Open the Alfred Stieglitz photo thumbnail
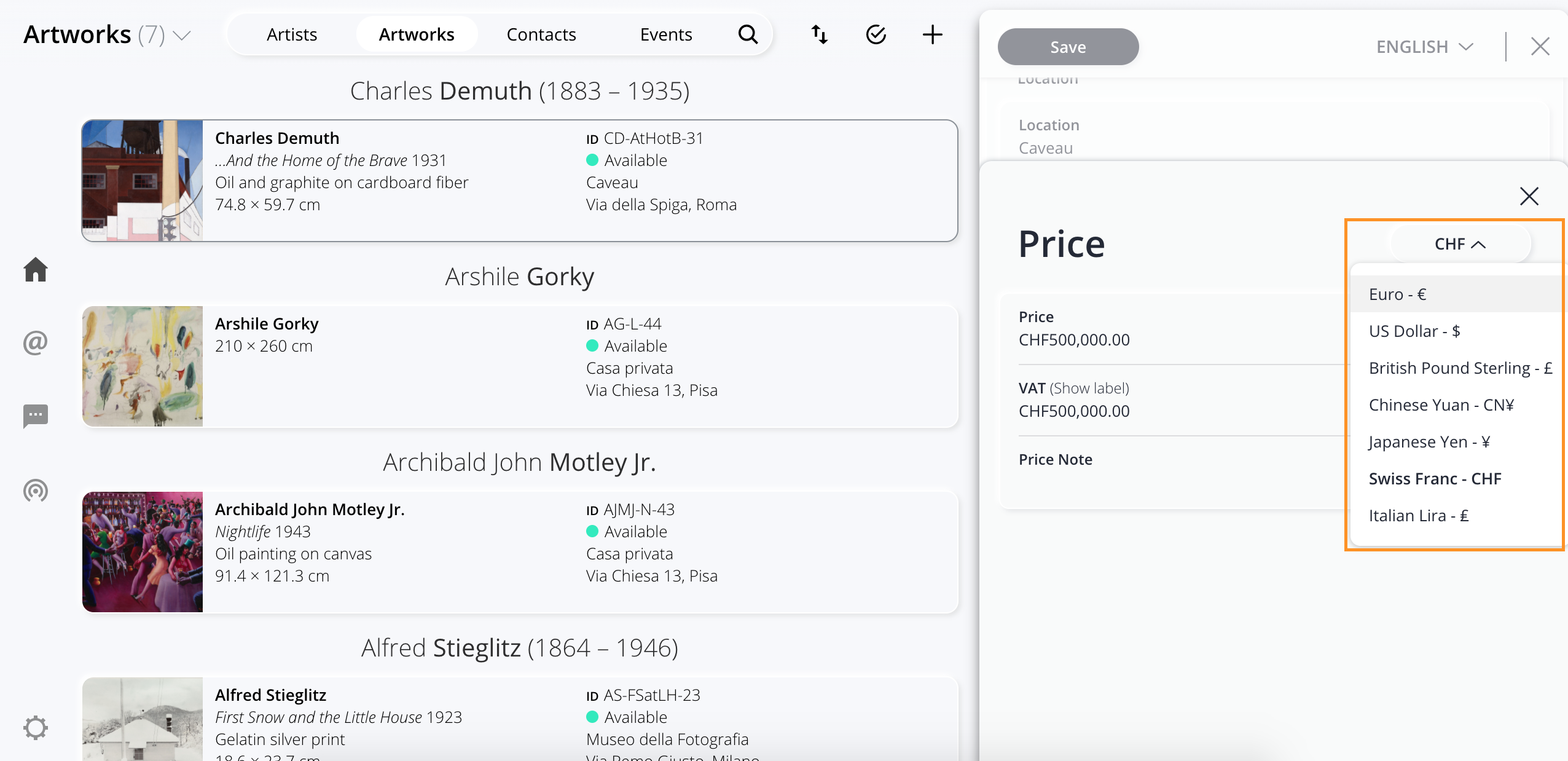 (143, 719)
